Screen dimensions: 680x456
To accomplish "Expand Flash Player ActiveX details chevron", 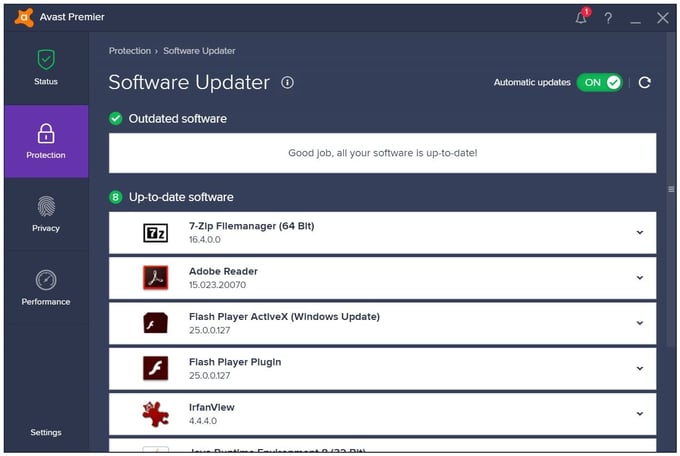I will click(x=640, y=323).
